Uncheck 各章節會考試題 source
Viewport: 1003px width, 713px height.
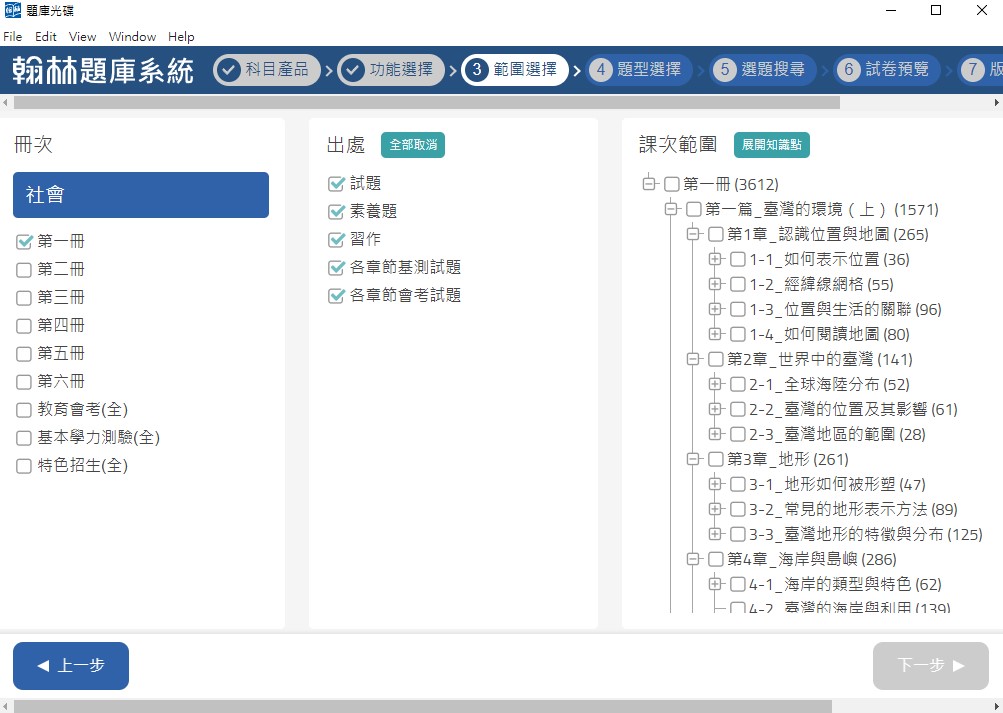tap(336, 295)
